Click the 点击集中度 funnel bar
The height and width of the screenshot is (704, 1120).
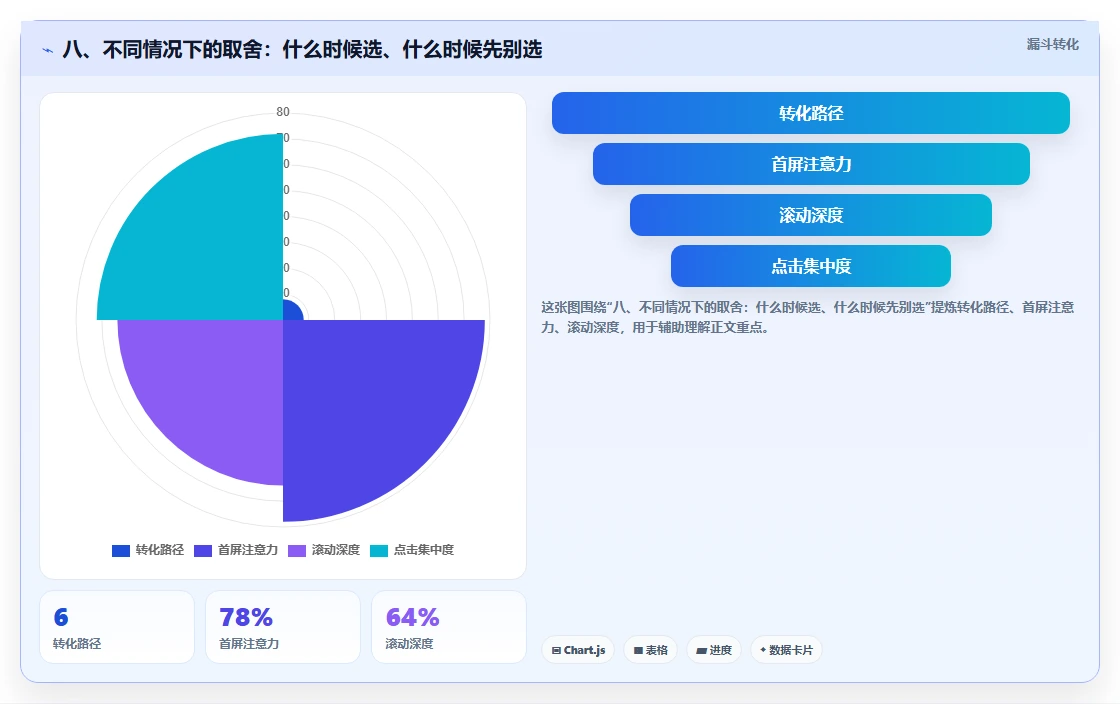[x=811, y=266]
